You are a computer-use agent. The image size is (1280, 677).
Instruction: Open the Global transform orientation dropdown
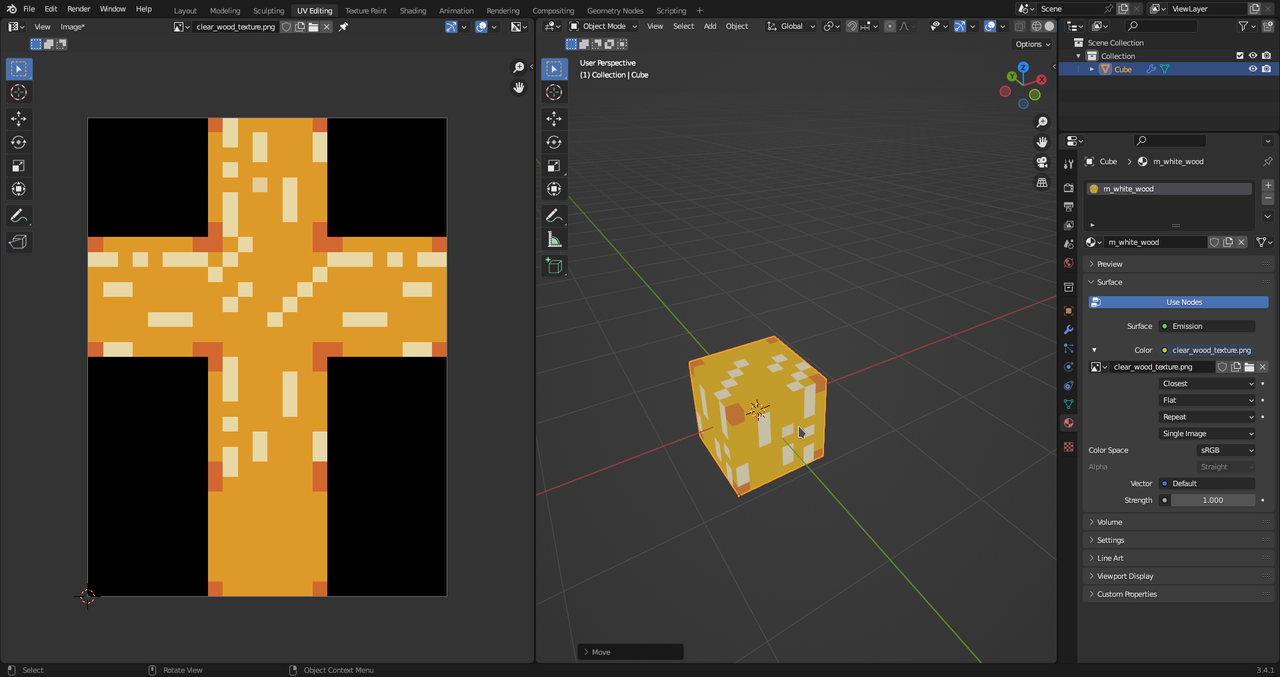[x=791, y=26]
